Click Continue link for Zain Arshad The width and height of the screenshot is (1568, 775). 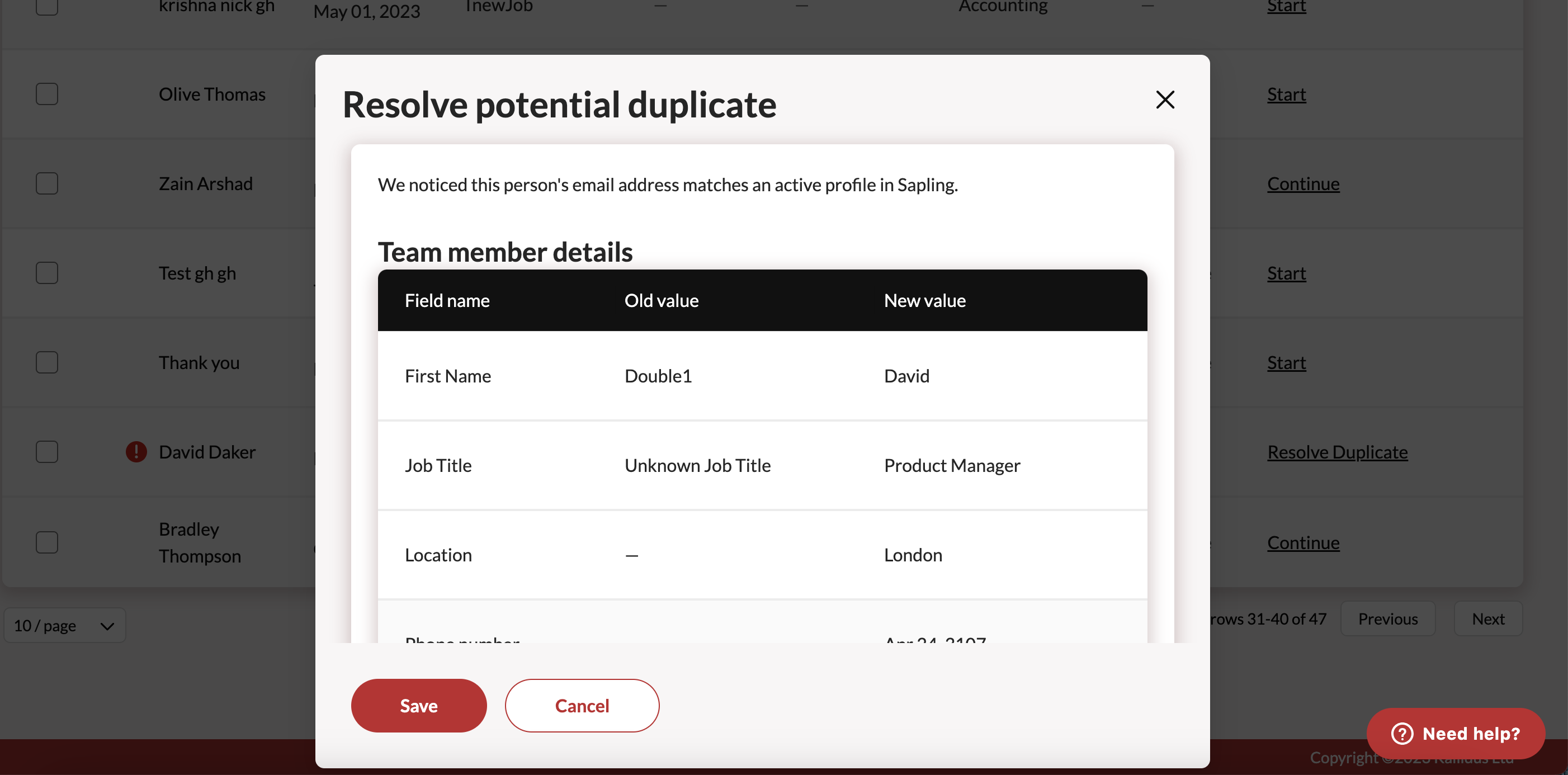click(x=1303, y=183)
